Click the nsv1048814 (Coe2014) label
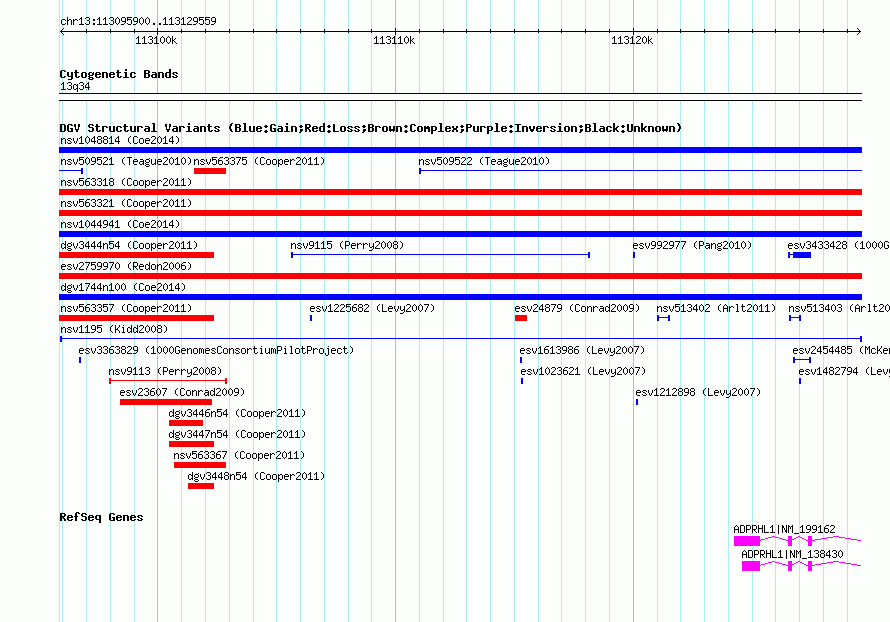 pyautogui.click(x=120, y=140)
